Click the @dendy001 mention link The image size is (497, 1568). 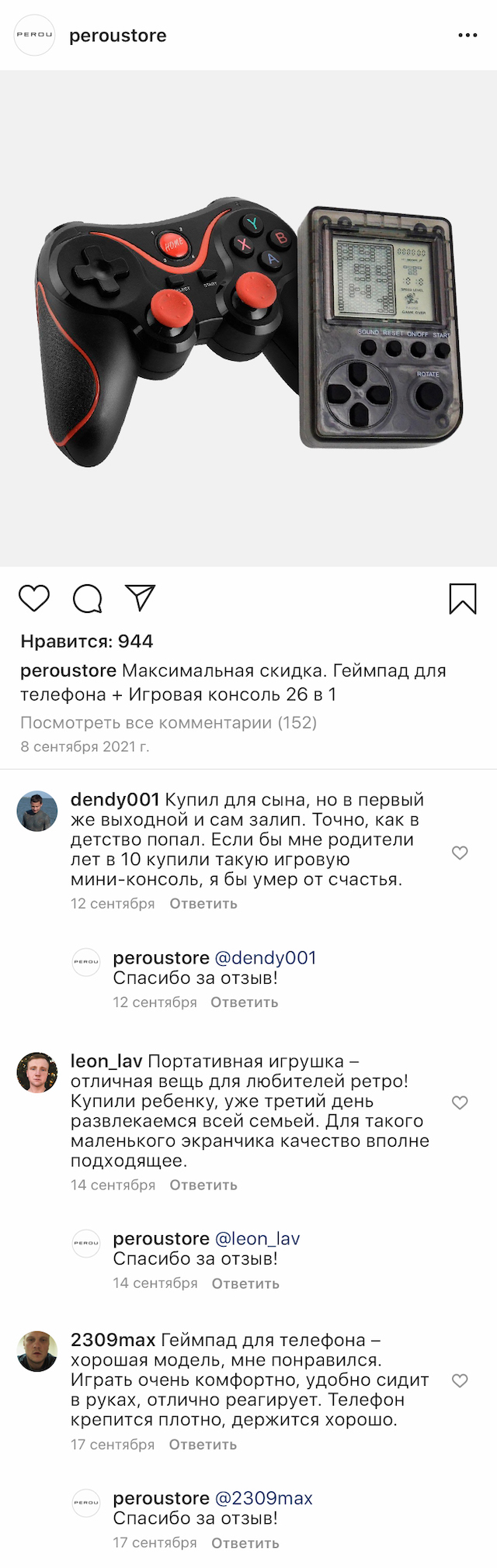[265, 958]
